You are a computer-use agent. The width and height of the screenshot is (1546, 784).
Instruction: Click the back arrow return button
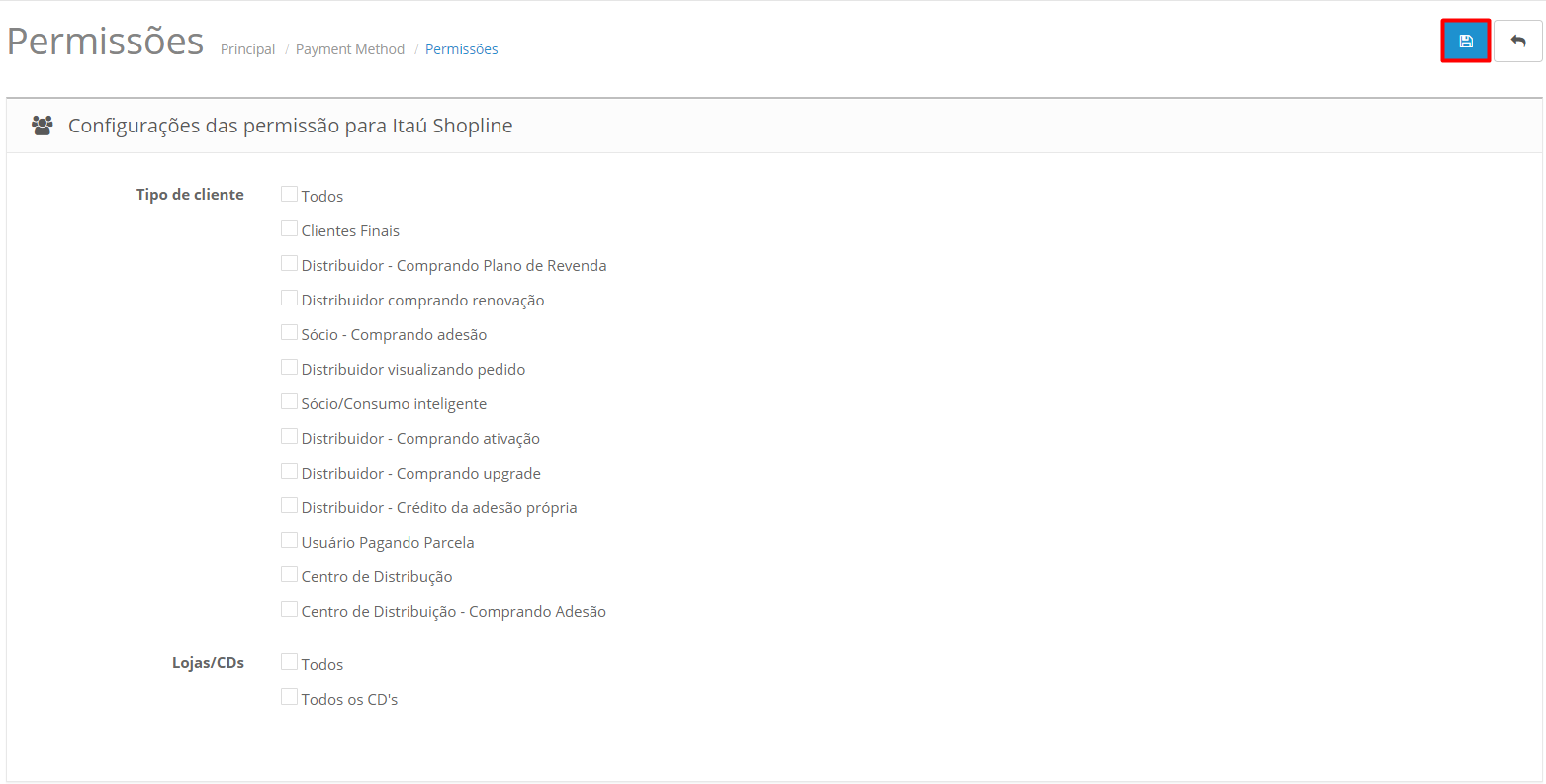(1517, 42)
